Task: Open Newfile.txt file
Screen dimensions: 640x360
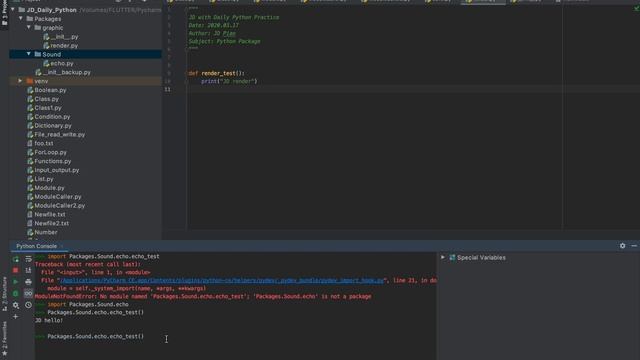Action: [x=50, y=214]
